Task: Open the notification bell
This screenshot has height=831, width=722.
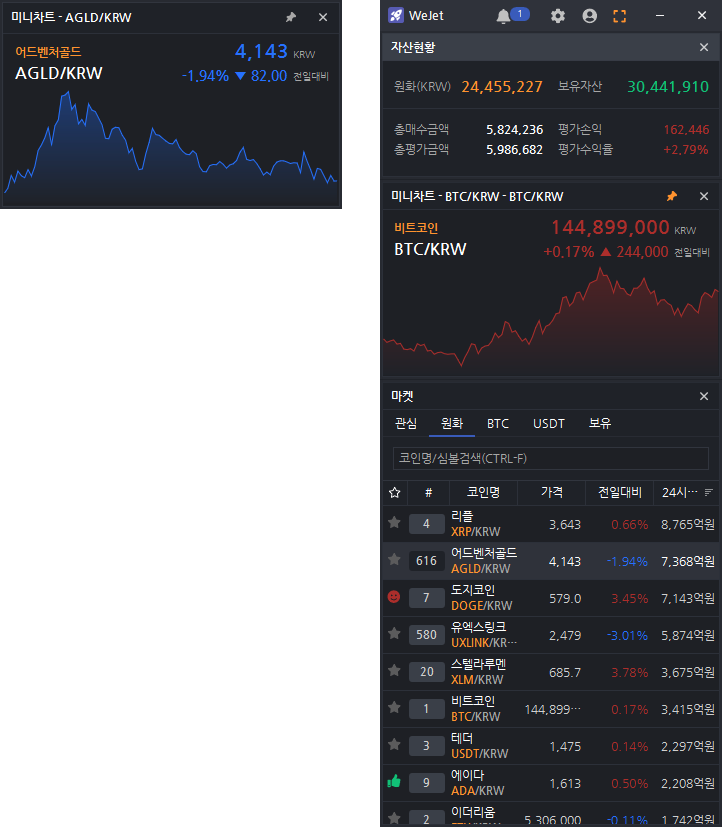Action: (x=503, y=16)
